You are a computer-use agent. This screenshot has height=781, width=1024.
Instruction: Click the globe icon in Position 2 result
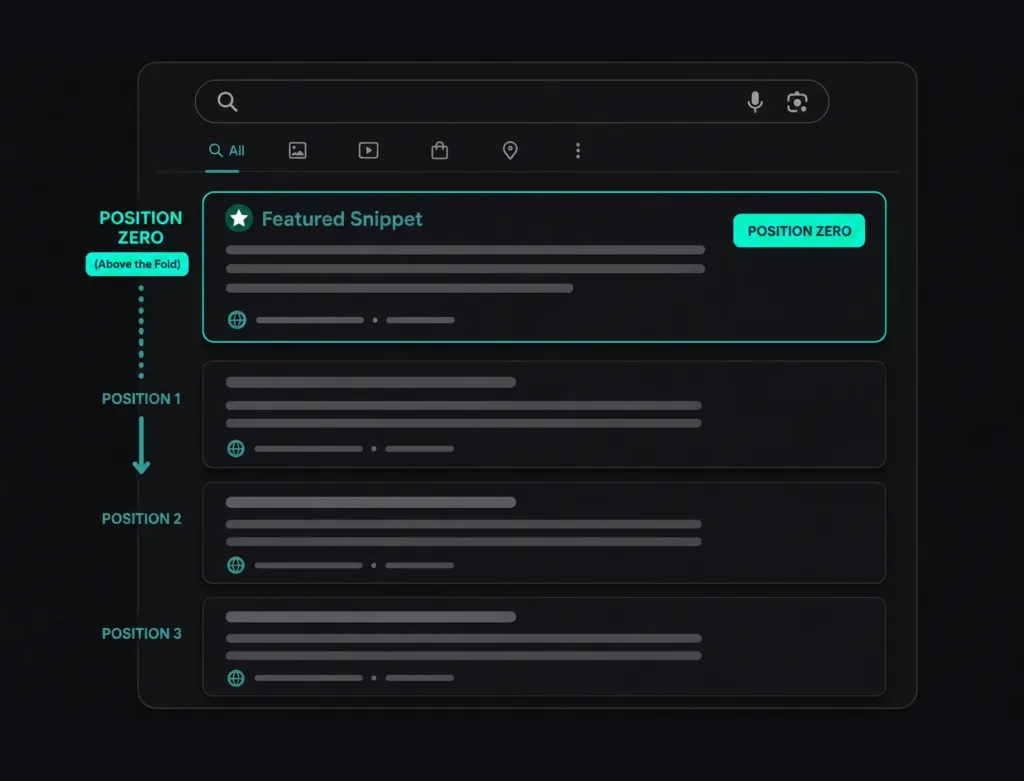236,565
